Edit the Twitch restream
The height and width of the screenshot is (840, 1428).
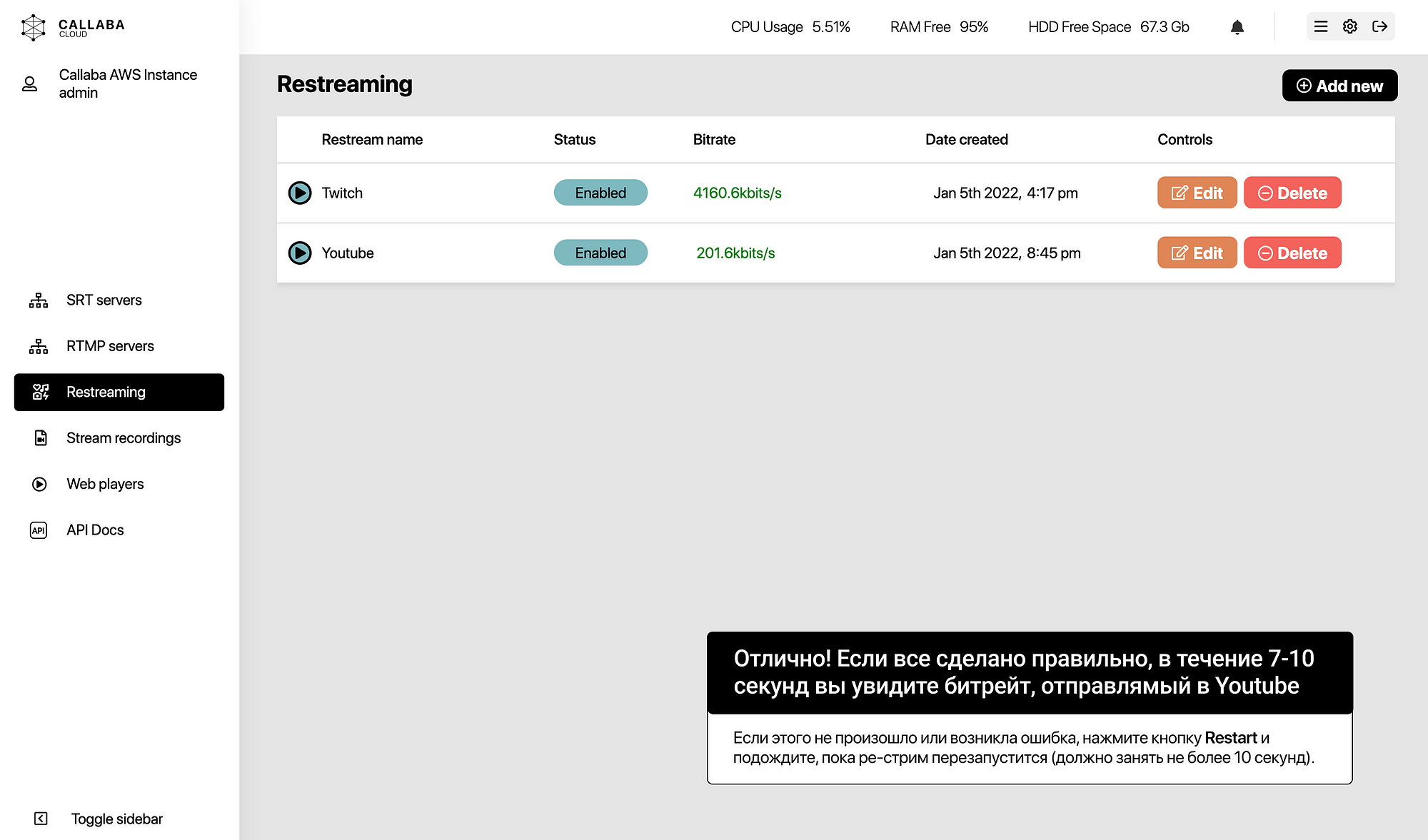(1197, 193)
